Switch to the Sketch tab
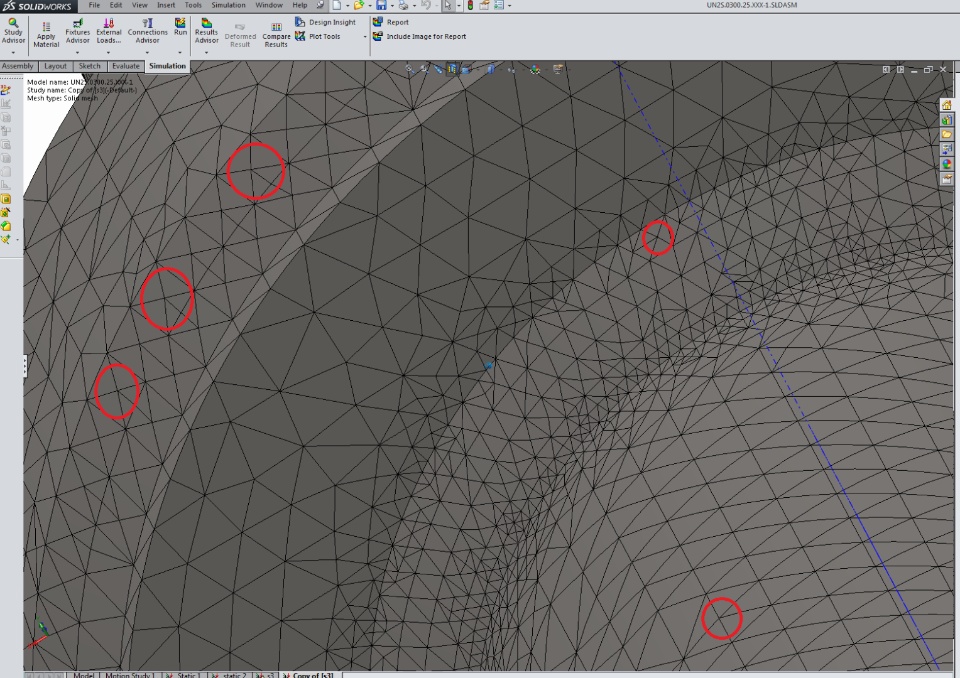This screenshot has height=678, width=960. [89, 66]
